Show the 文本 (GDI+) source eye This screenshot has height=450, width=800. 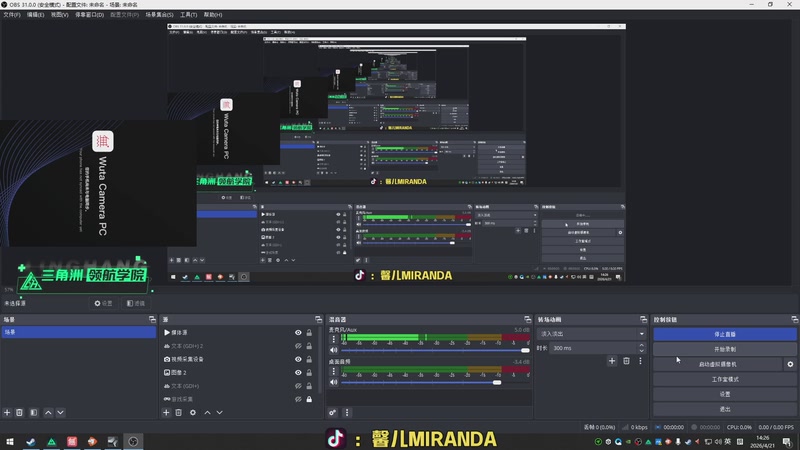tap(298, 386)
